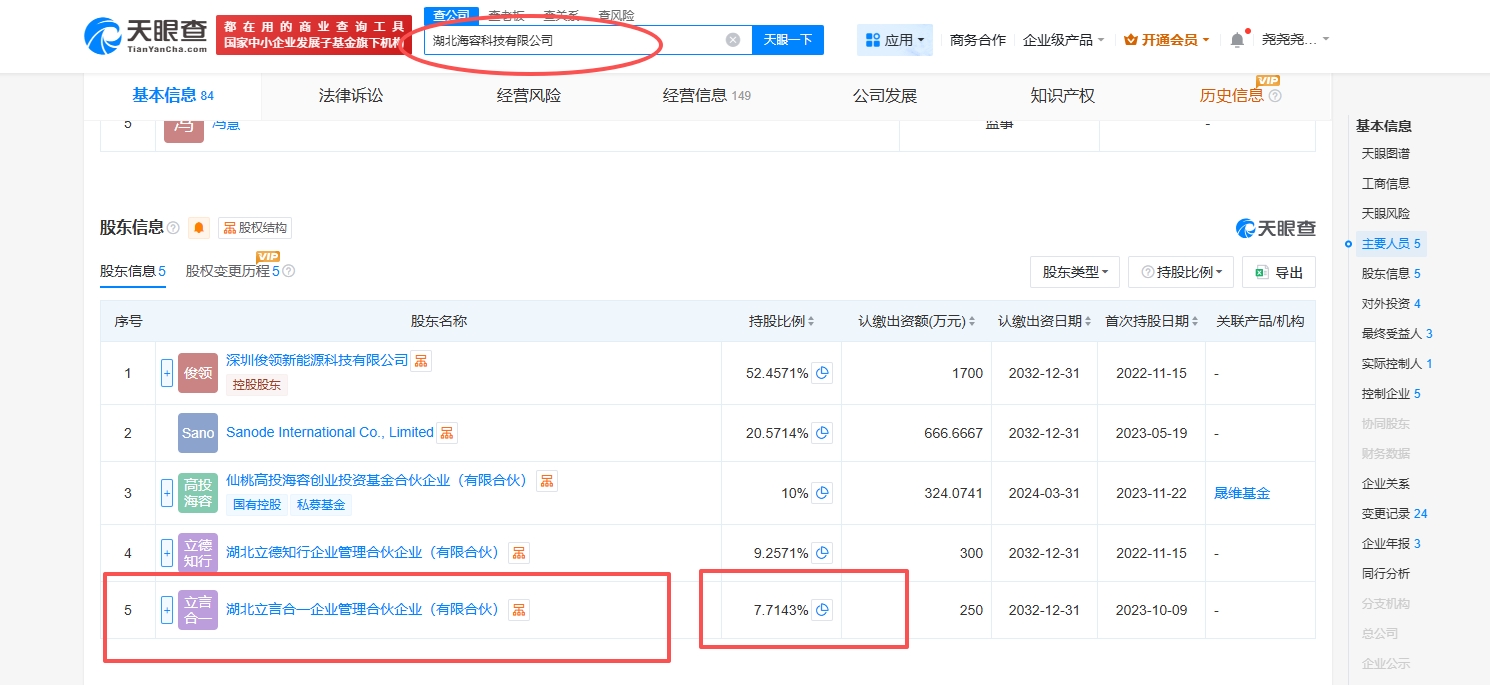Viewport: 1490px width, 685px height.
Task: Click the 立言合一 company logo
Action: point(198,610)
